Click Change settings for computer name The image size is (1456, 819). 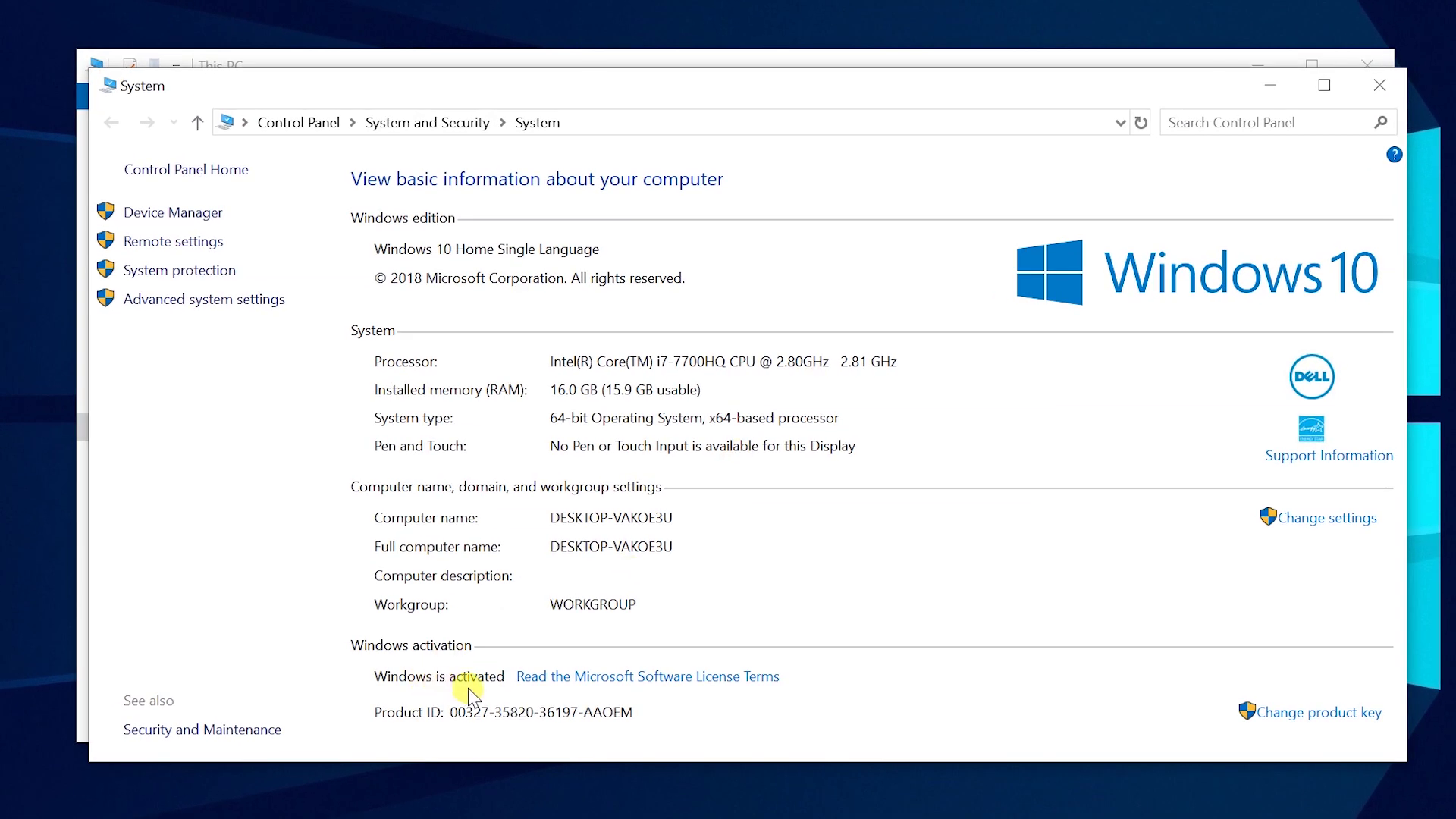coord(1326,517)
